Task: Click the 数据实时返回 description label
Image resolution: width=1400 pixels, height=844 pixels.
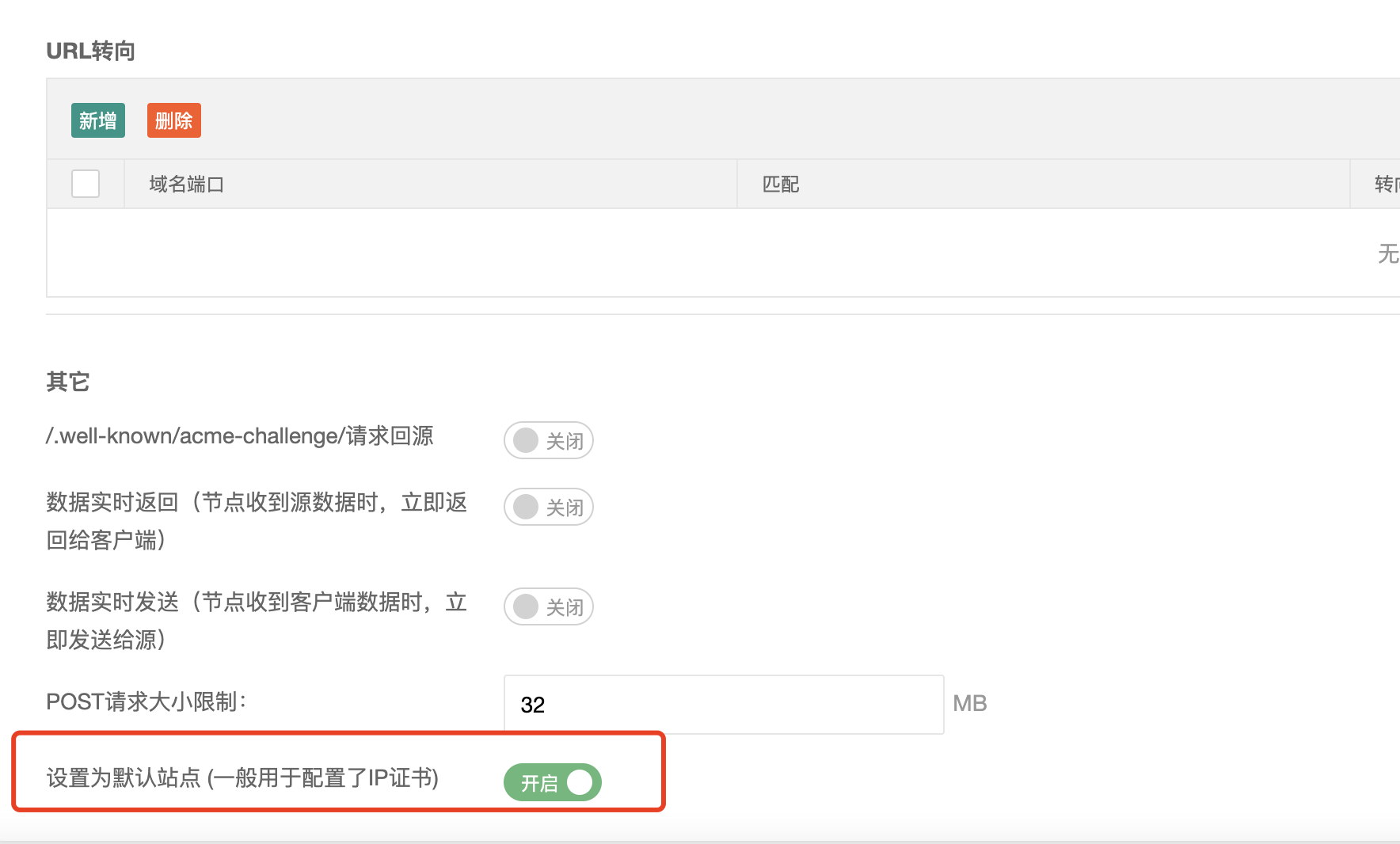Action: tap(256, 520)
